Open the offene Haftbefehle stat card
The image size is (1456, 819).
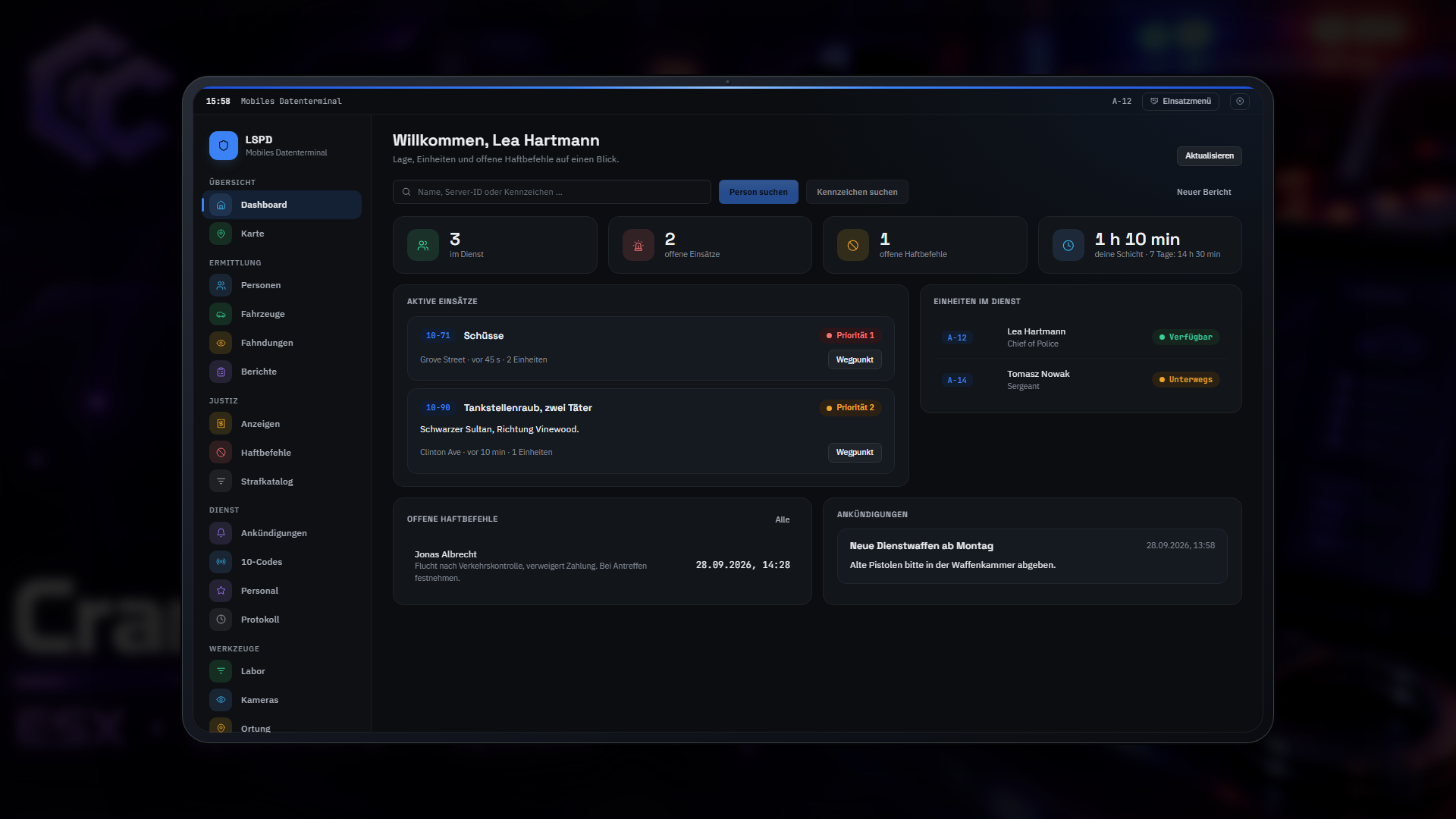coord(924,245)
